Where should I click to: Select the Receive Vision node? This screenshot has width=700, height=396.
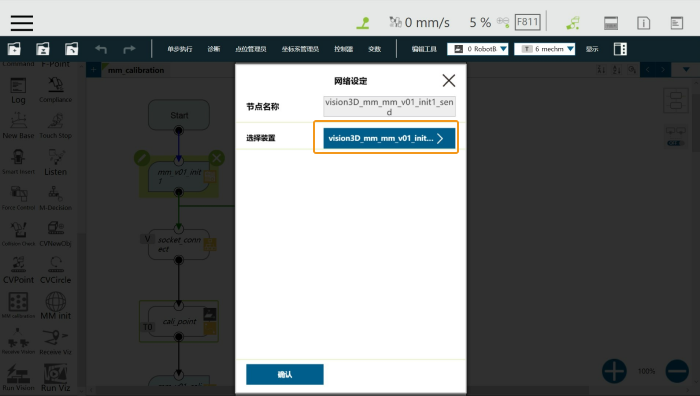click(x=18, y=342)
